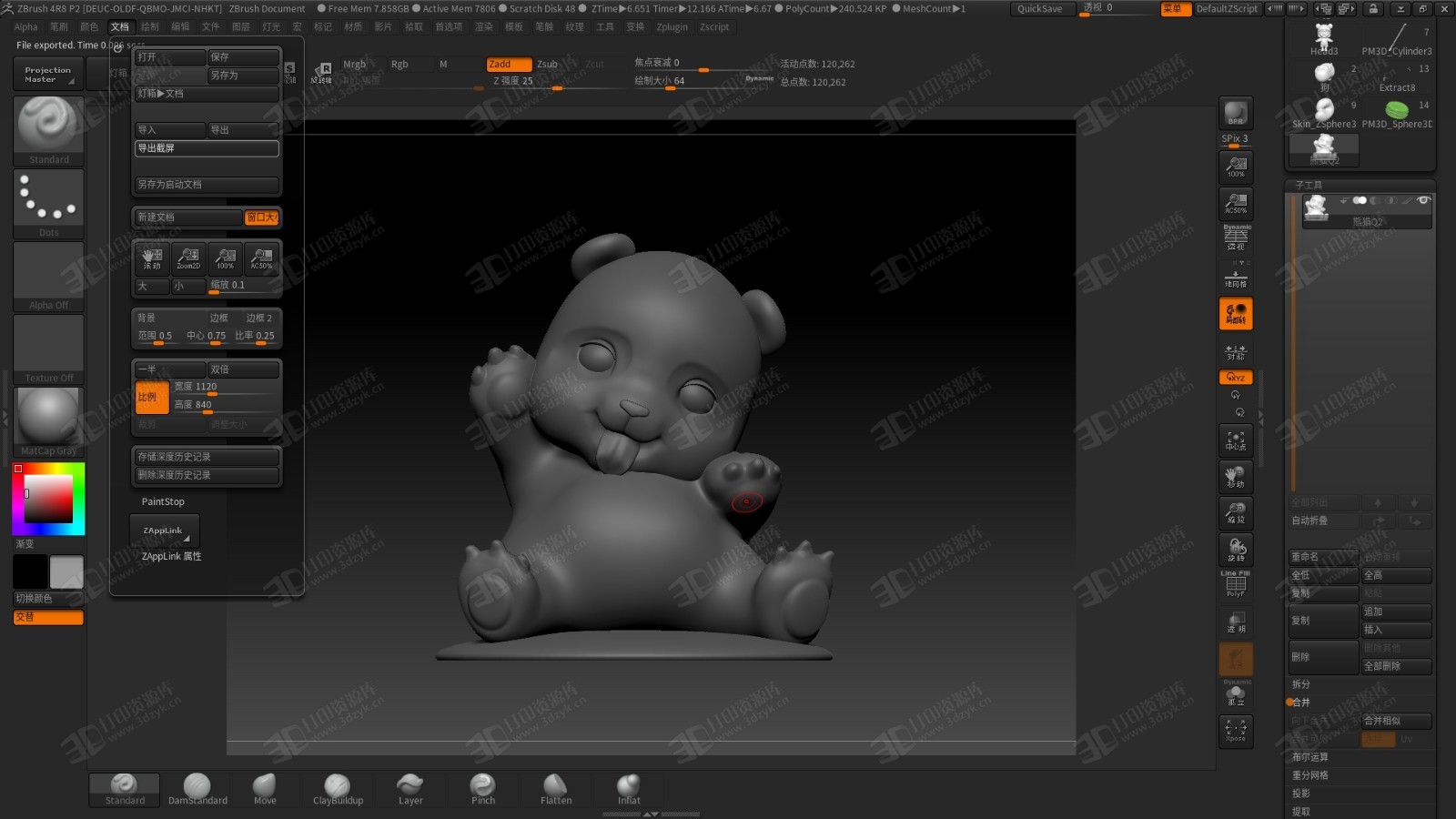The height and width of the screenshot is (819, 1456).
Task: Click the move view hand icon on right shelf
Action: click(x=1236, y=477)
